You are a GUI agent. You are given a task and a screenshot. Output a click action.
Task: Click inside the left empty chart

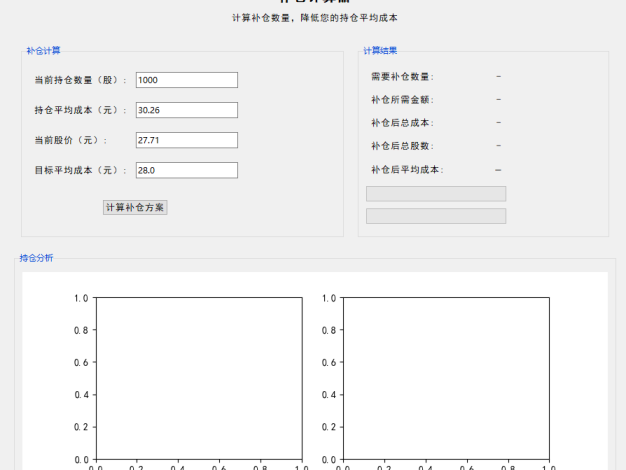[x=198, y=378]
